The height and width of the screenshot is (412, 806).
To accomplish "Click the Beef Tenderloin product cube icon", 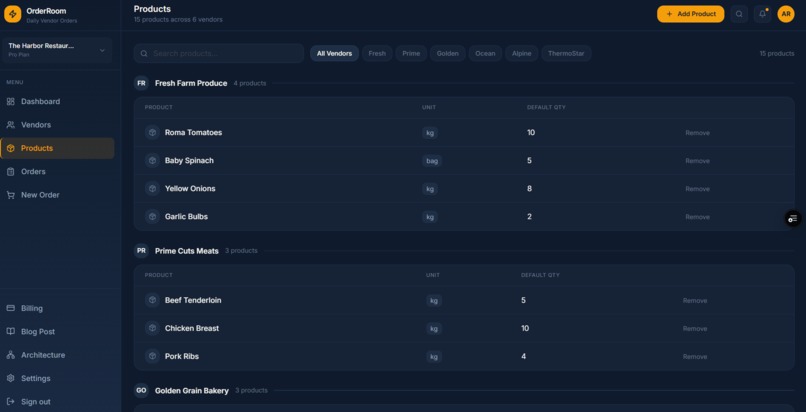I will [x=152, y=300].
